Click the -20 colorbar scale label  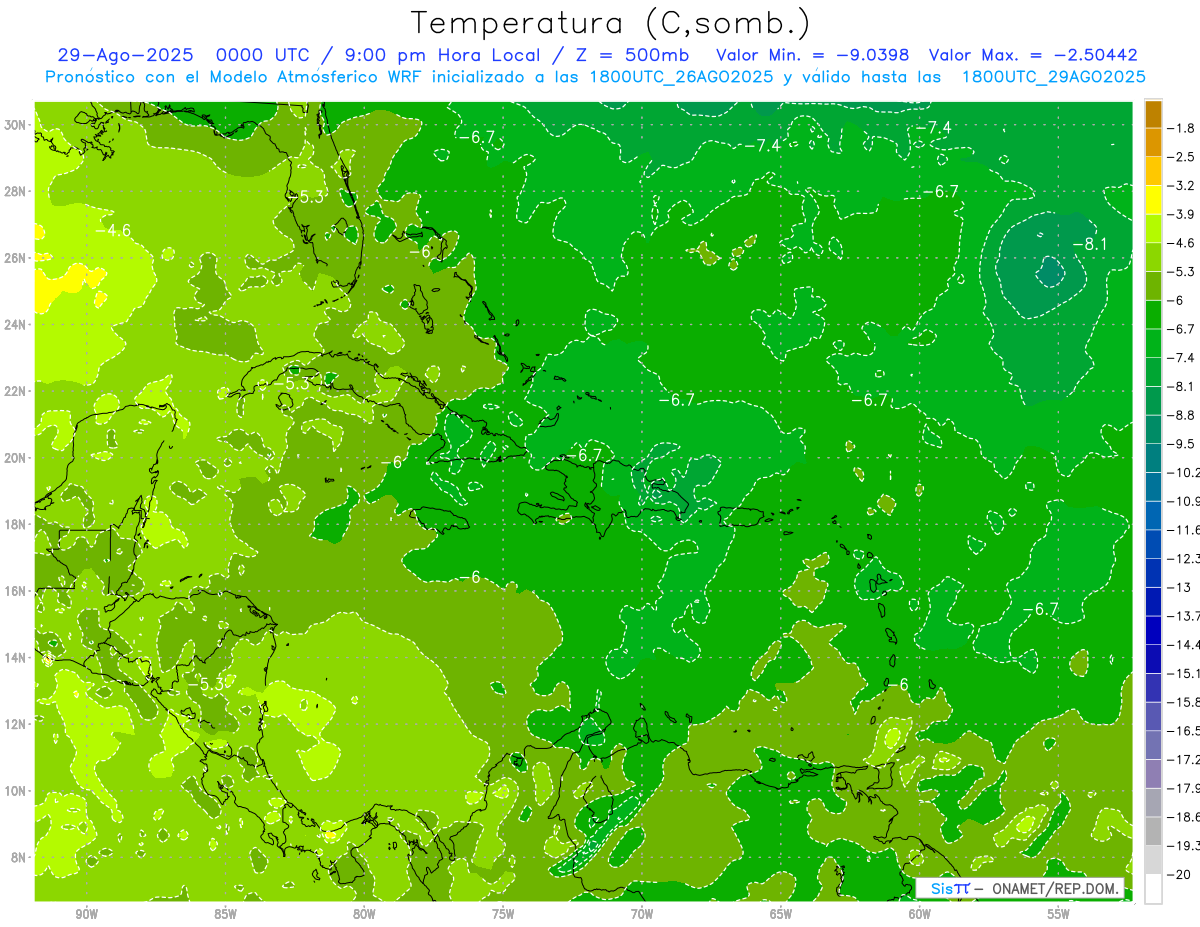click(x=1178, y=874)
